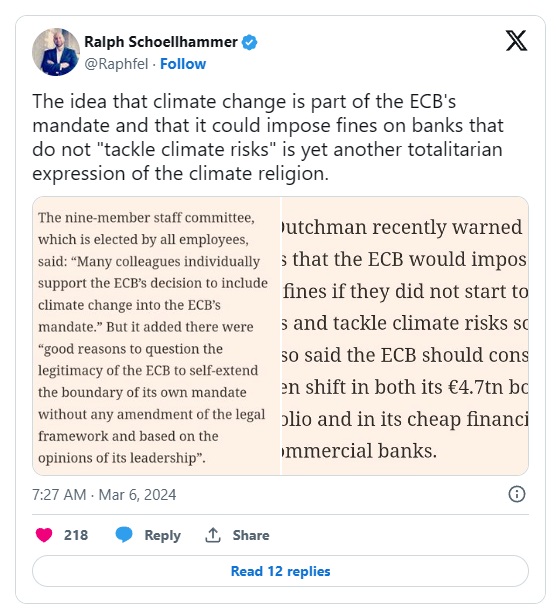Click the Reply text label
This screenshot has height=616, width=556.
tap(162, 535)
